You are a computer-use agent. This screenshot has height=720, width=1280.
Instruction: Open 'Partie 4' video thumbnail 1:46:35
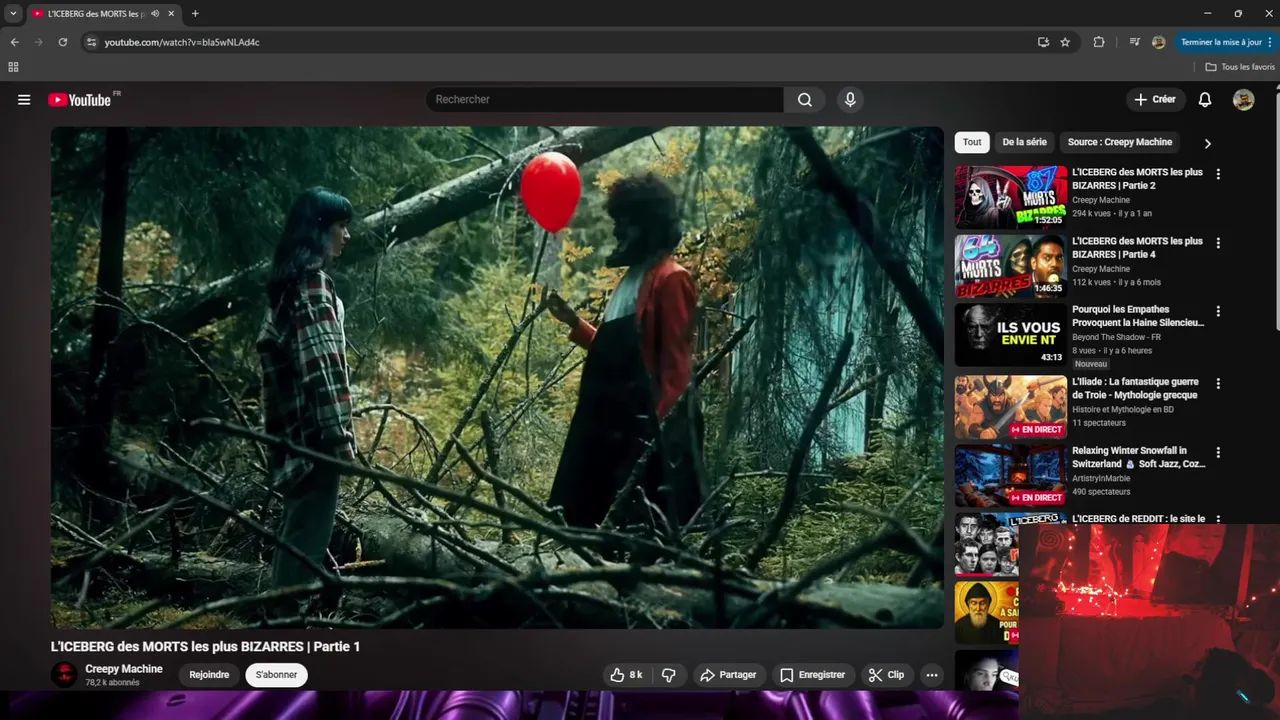click(x=1011, y=266)
